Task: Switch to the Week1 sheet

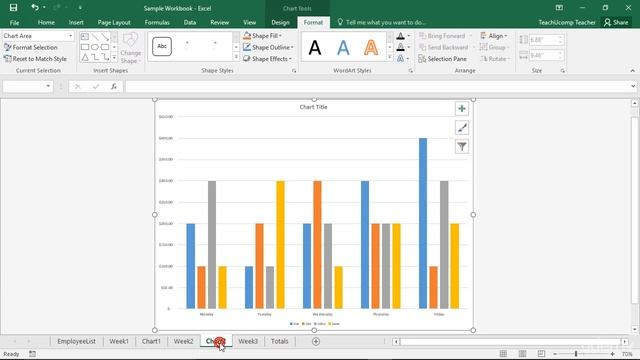Action: click(x=119, y=341)
